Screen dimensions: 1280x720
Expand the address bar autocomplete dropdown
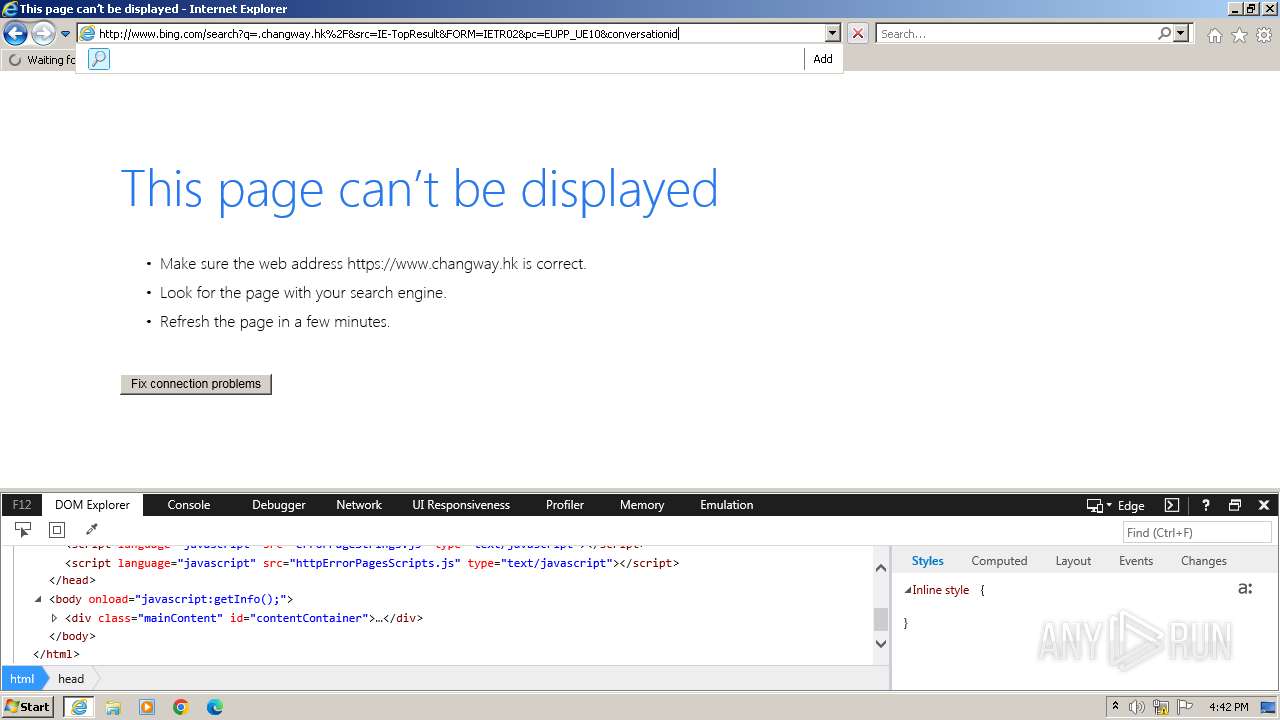(832, 34)
